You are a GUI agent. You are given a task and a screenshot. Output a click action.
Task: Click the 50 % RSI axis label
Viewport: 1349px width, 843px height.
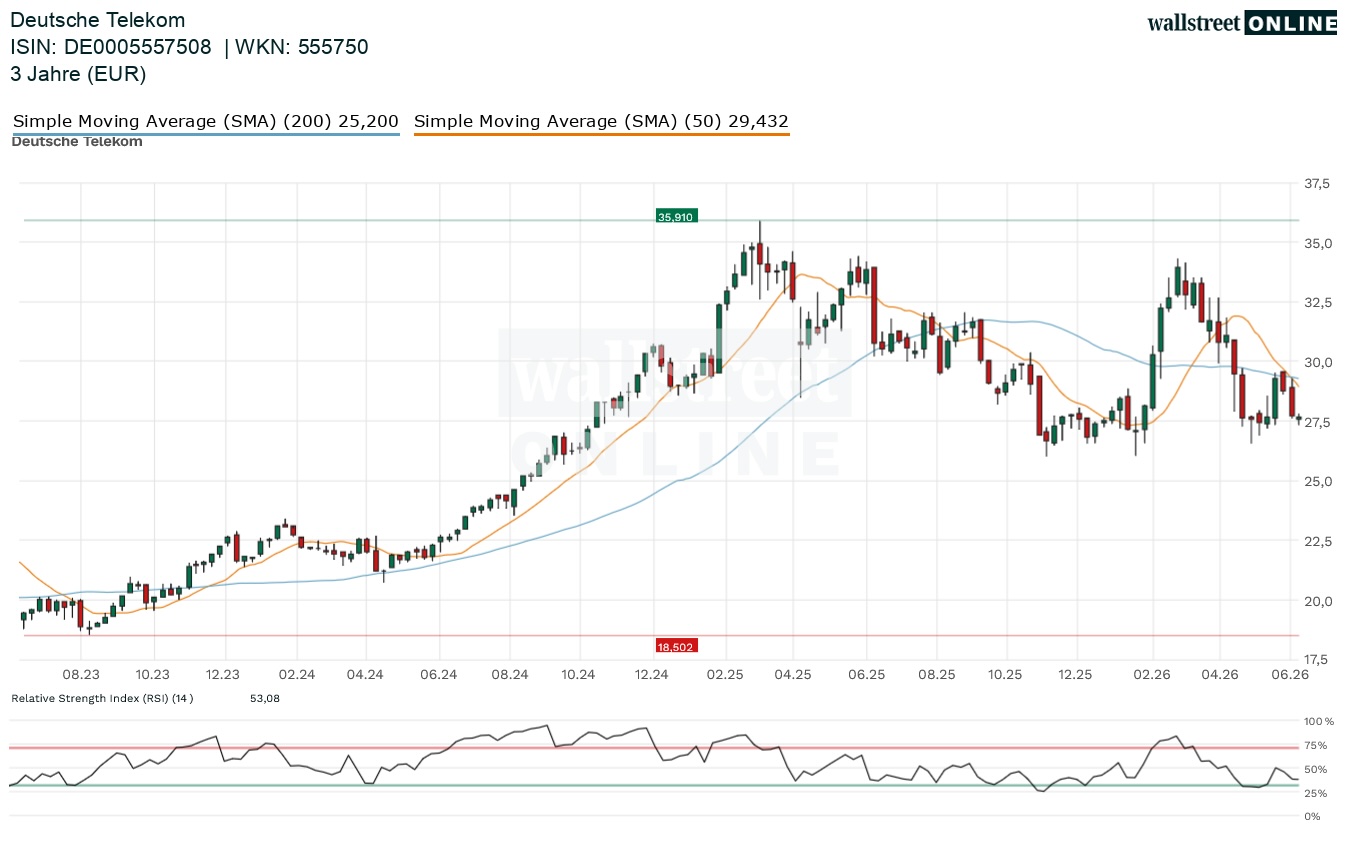pos(1316,769)
